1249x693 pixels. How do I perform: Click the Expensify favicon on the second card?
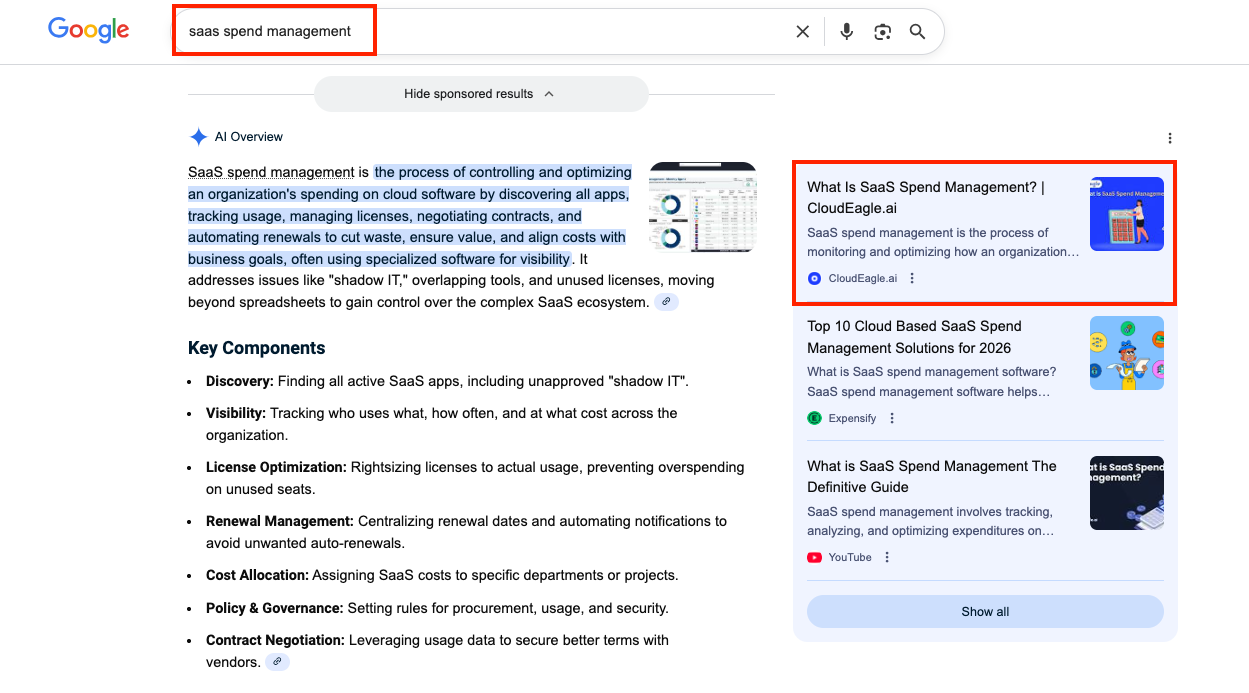click(x=814, y=417)
